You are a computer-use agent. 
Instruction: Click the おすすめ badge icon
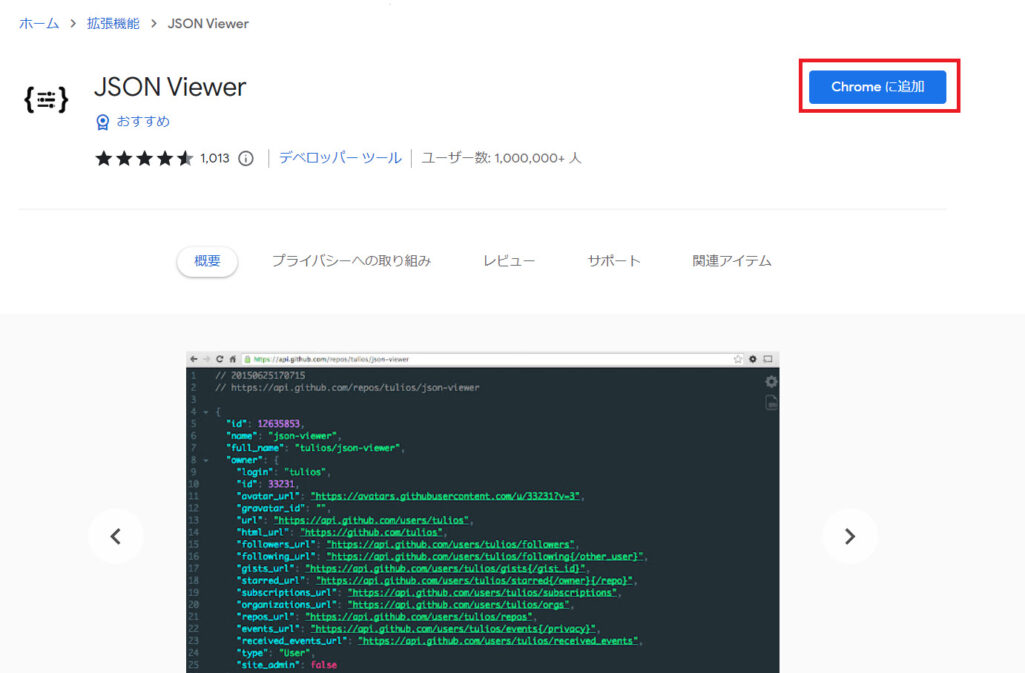pyautogui.click(x=103, y=122)
